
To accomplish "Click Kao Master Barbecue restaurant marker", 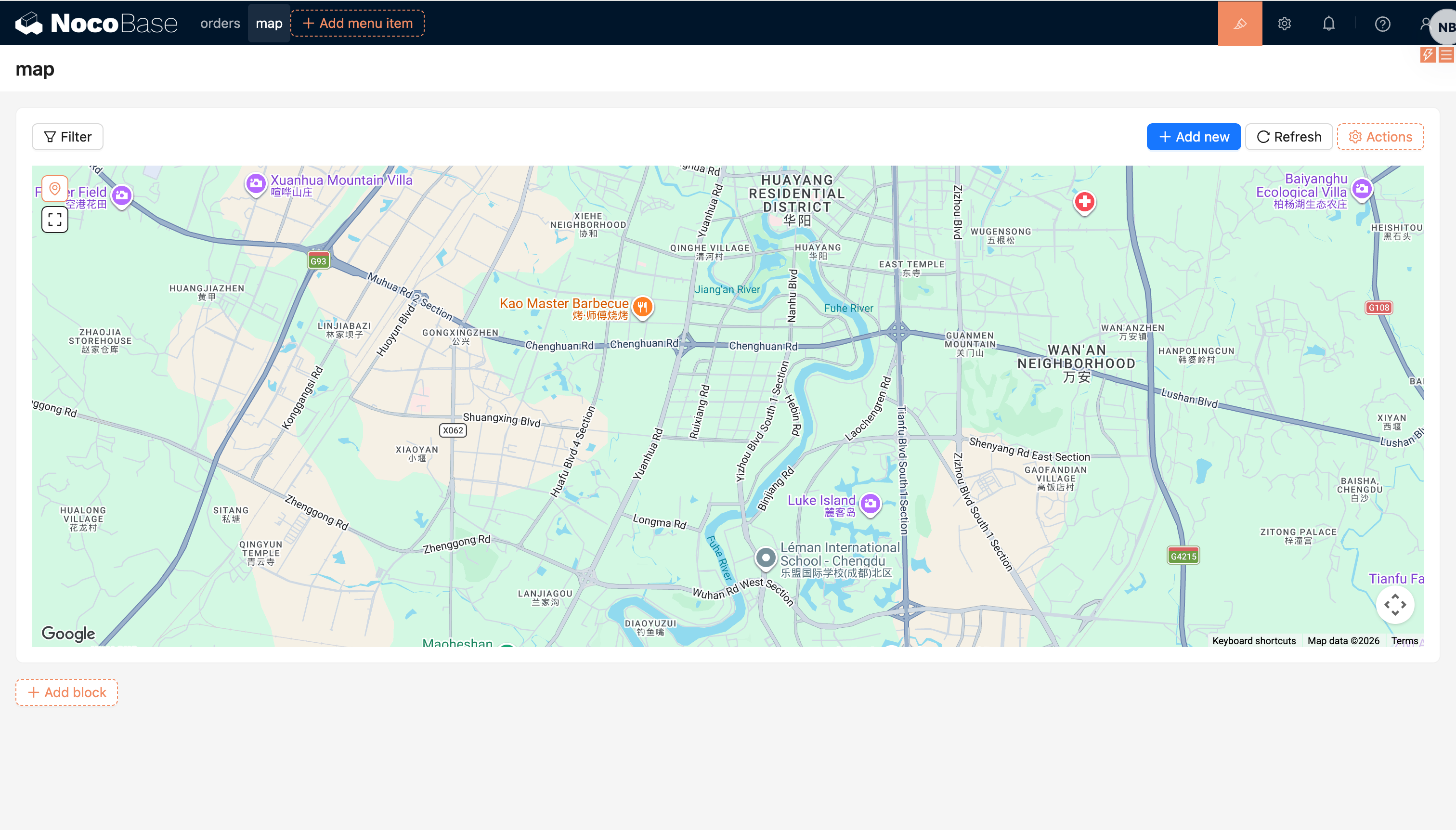I will [x=642, y=307].
